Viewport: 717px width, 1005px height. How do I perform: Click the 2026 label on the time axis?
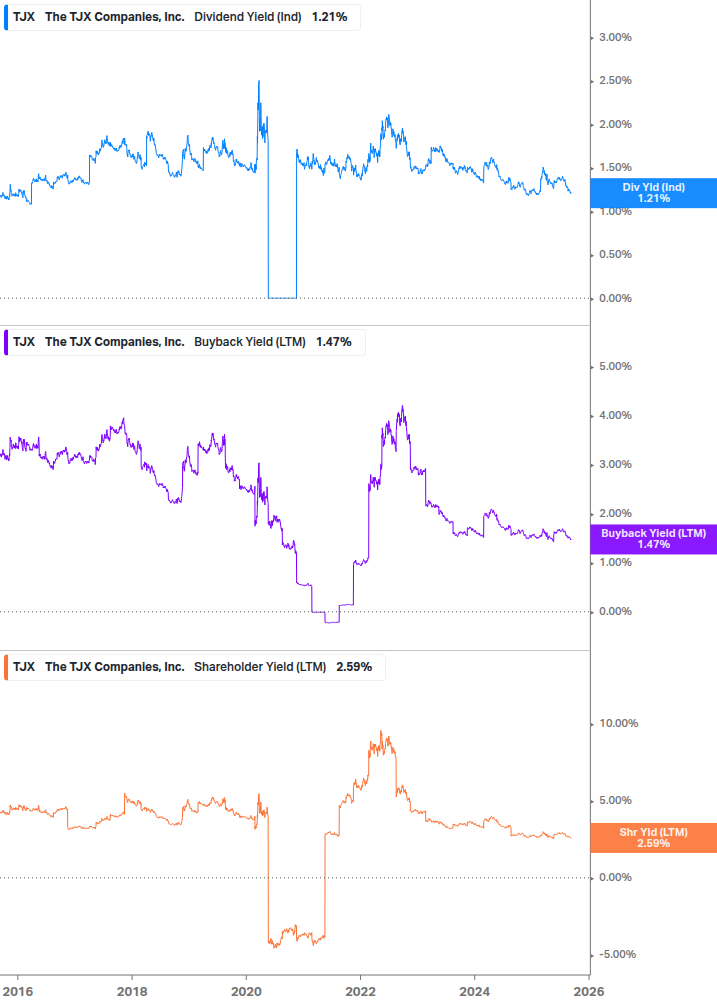589,992
